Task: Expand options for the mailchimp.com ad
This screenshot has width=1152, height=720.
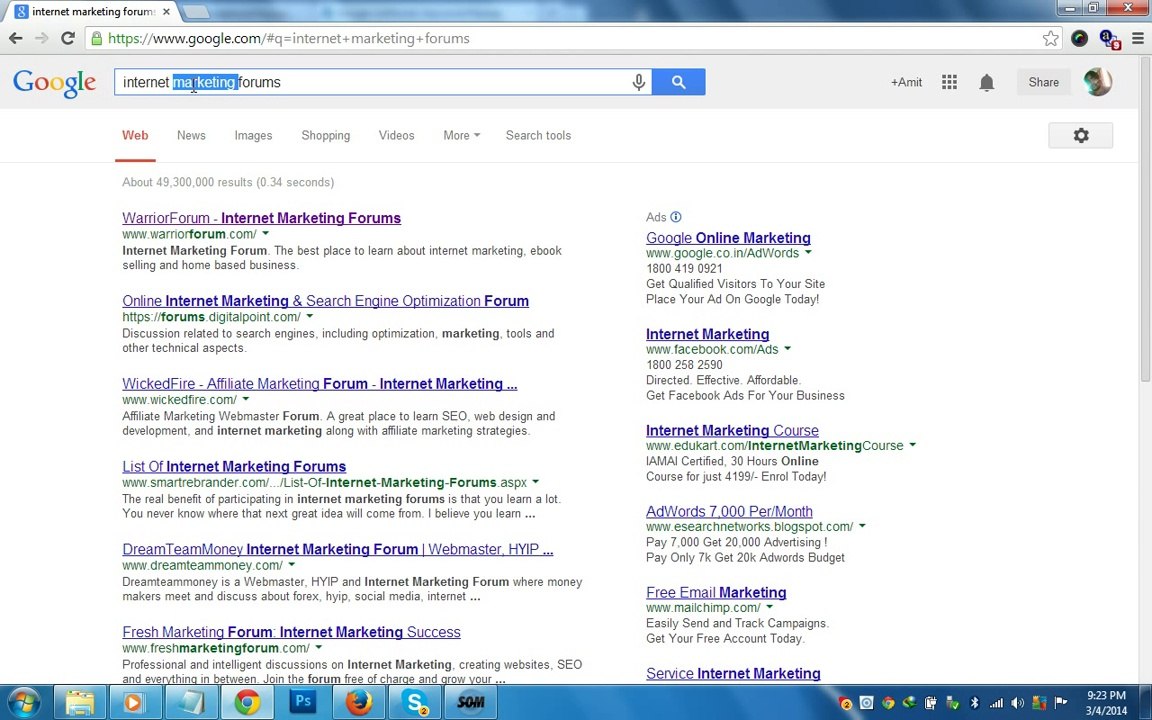Action: (x=769, y=608)
